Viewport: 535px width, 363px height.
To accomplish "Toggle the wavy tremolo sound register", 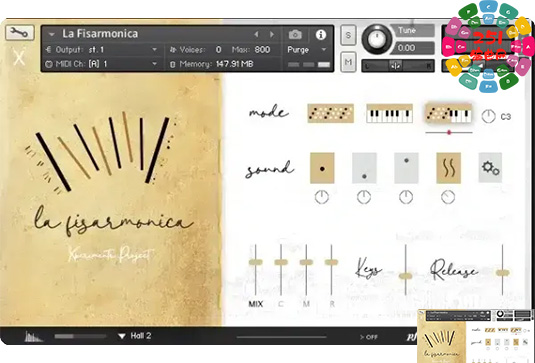I will click(x=448, y=168).
